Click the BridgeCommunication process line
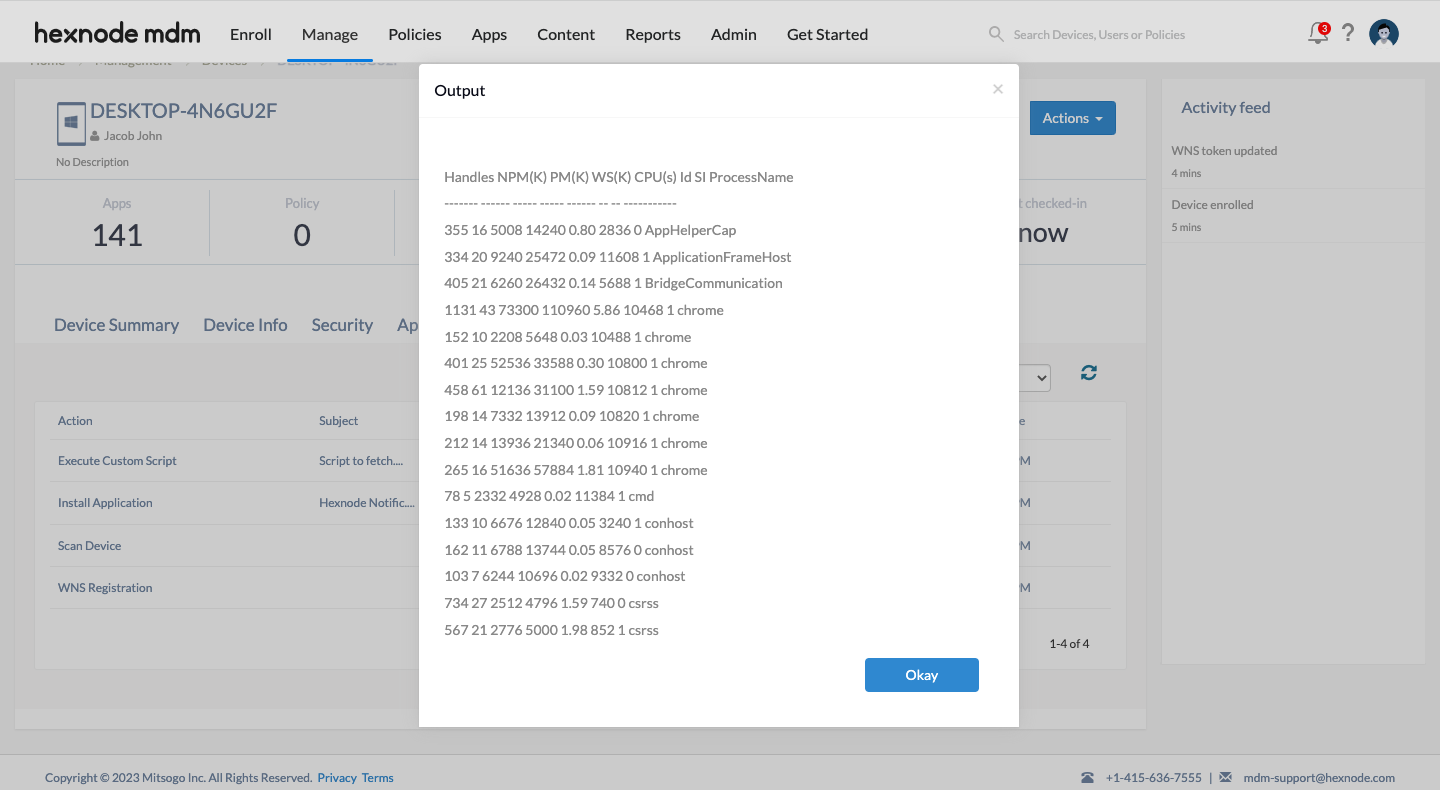The image size is (1440, 790). coord(613,283)
